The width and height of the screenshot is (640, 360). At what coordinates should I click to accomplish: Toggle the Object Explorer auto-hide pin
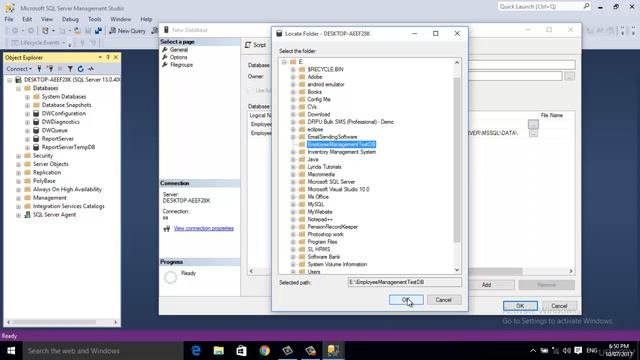108,58
